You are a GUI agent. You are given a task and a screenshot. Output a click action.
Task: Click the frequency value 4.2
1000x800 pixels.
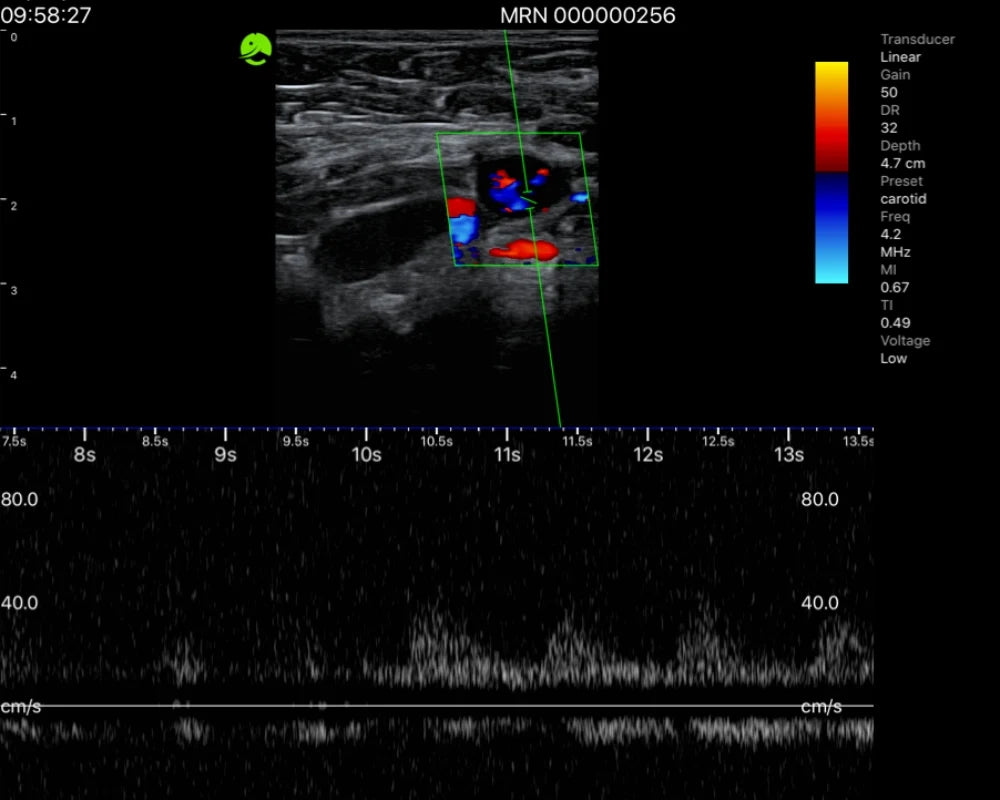pyautogui.click(x=890, y=234)
